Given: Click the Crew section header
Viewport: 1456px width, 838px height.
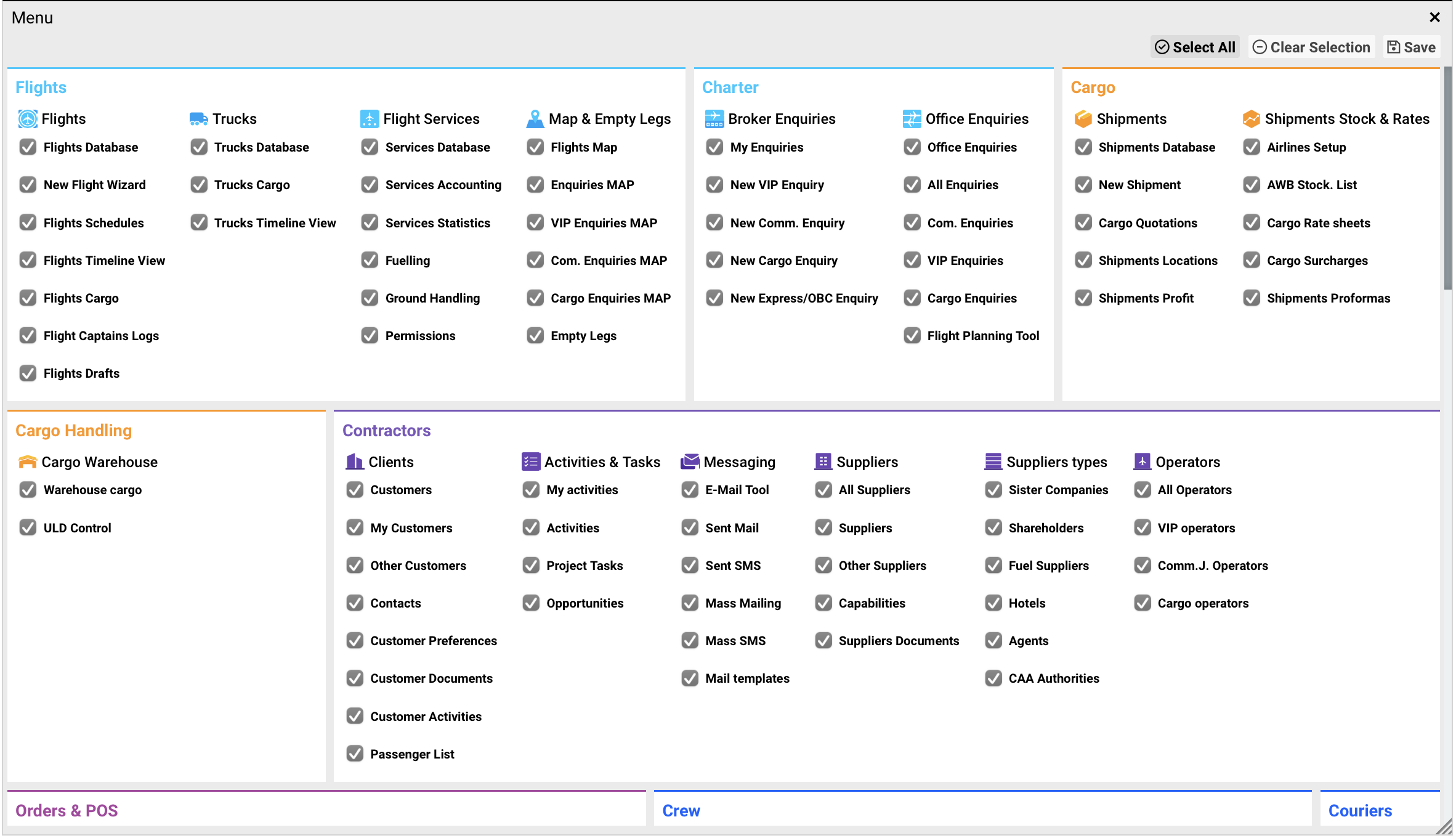Looking at the screenshot, I should (x=681, y=811).
